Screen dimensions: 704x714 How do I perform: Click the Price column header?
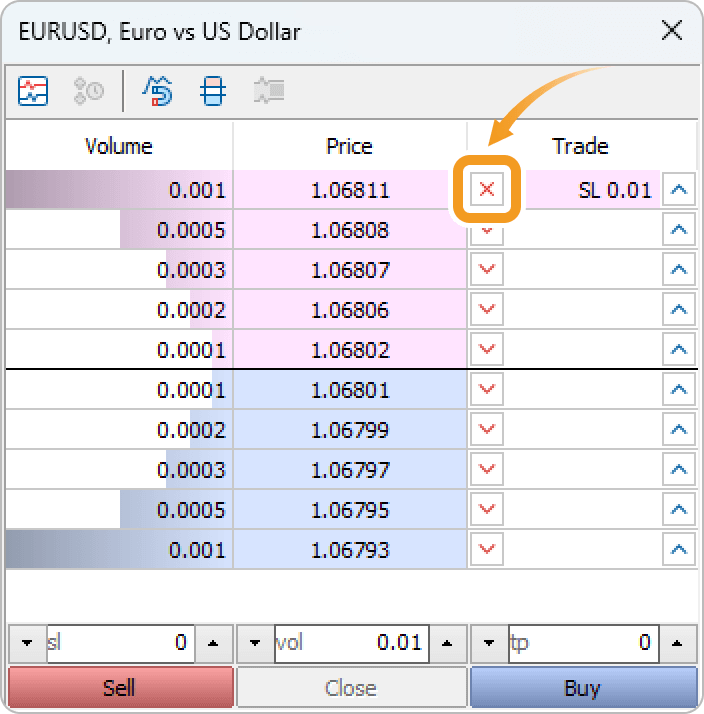[350, 146]
